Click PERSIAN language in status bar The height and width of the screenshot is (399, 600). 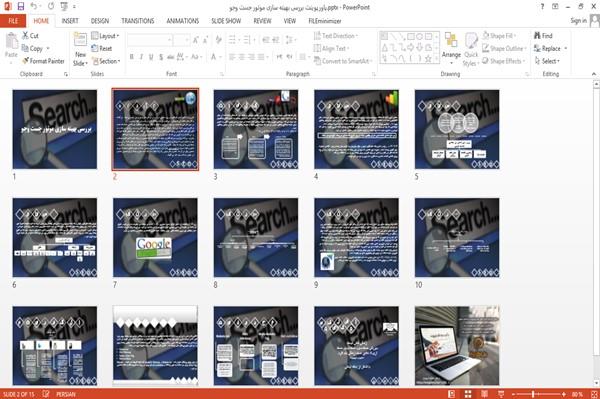(66, 394)
